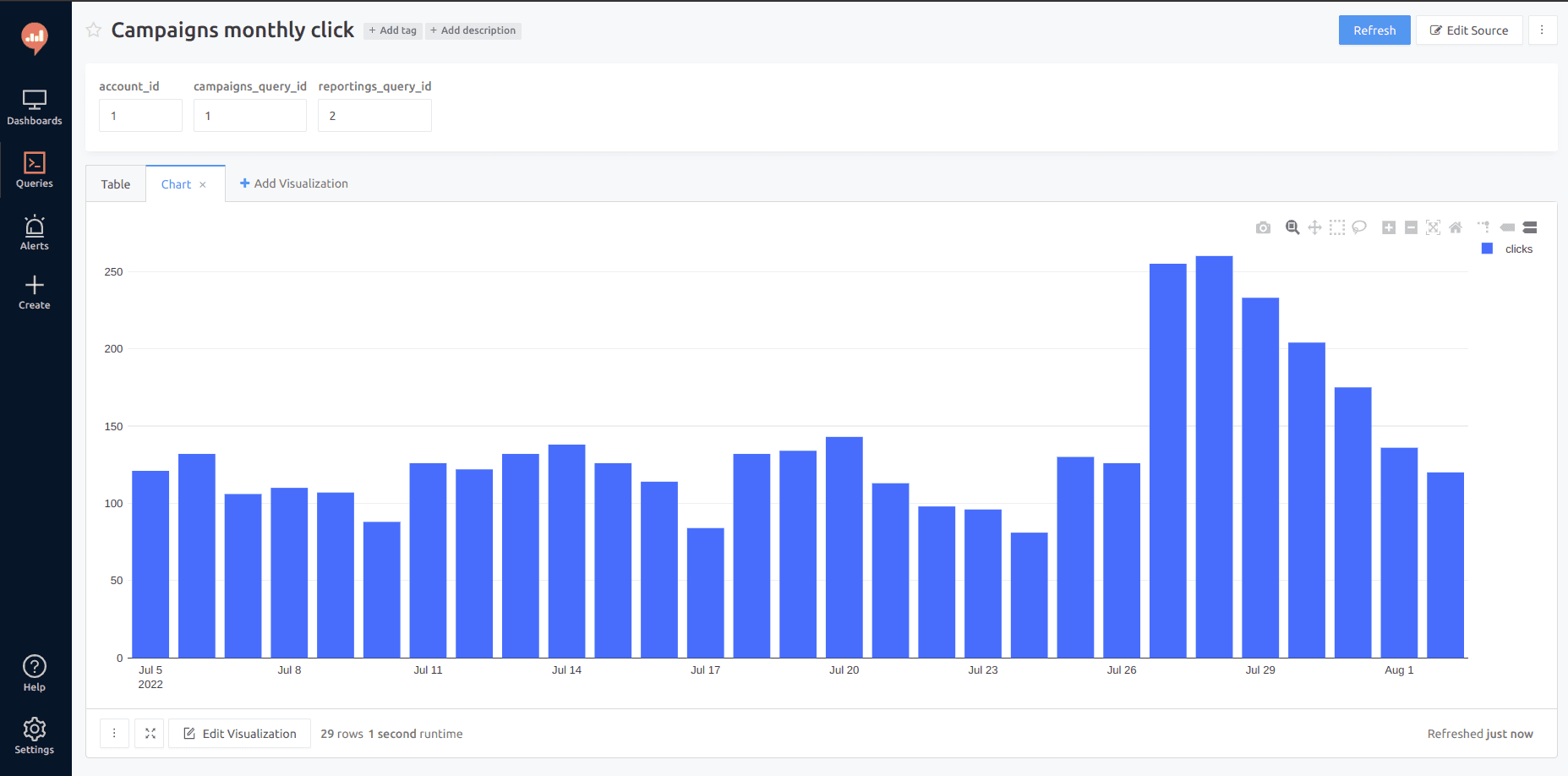The width and height of the screenshot is (1568, 776).
Task: Select the Zoom tool in chart toolbar
Action: 1292,227
